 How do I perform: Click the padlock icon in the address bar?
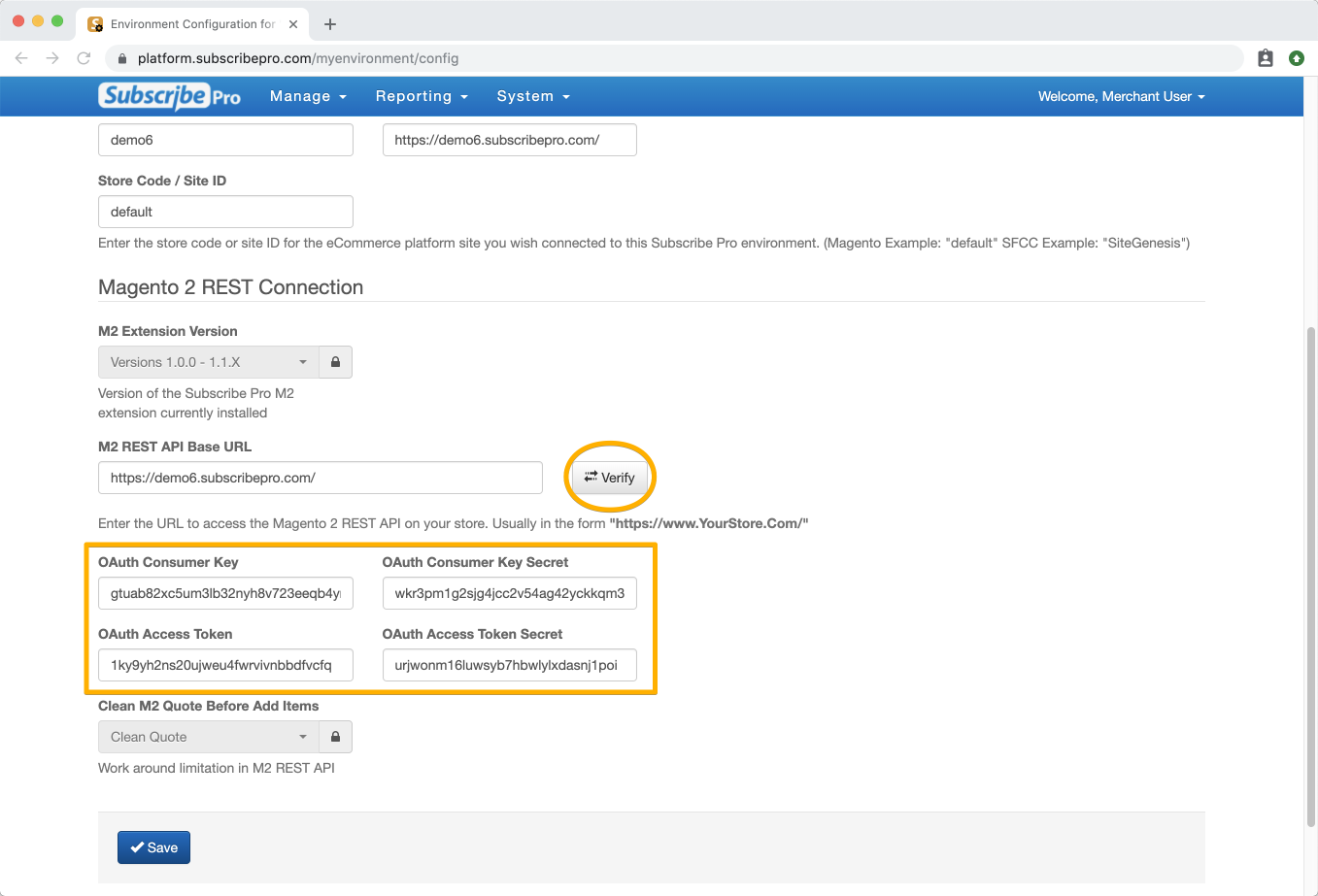pos(122,58)
